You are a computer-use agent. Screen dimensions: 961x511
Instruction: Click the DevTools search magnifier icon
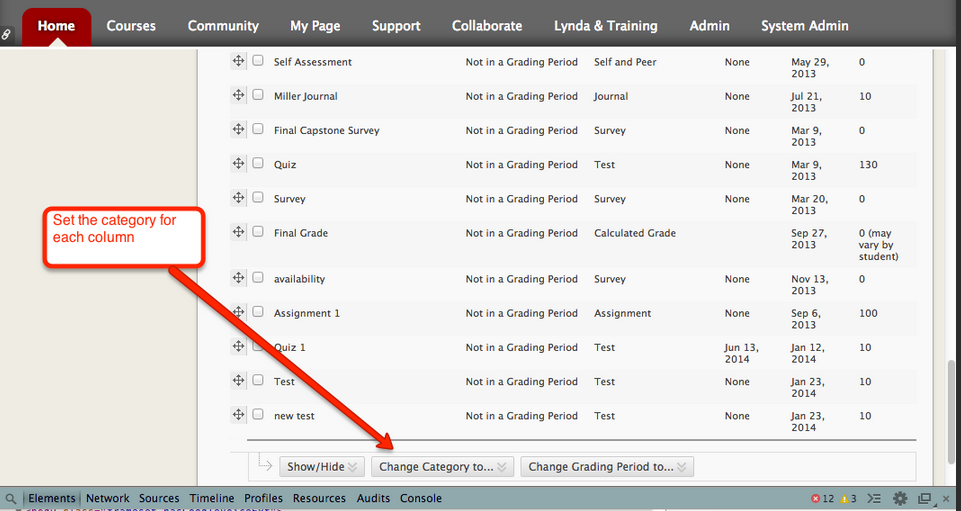(10, 499)
